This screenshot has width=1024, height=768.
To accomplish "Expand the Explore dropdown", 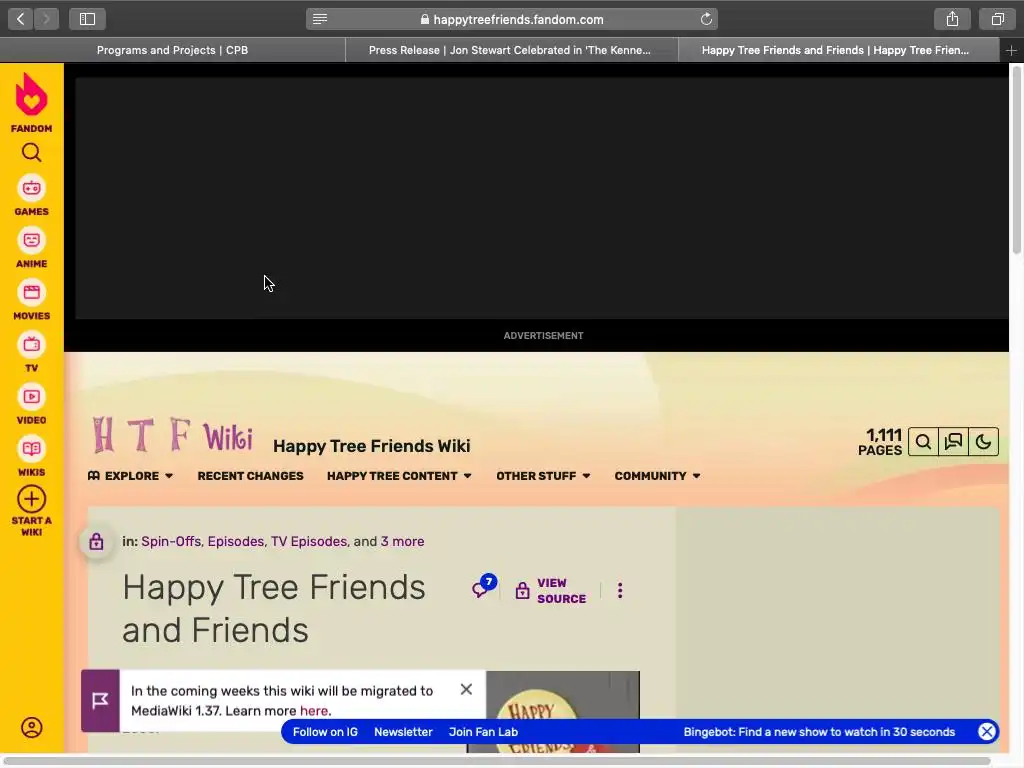I will tap(131, 476).
